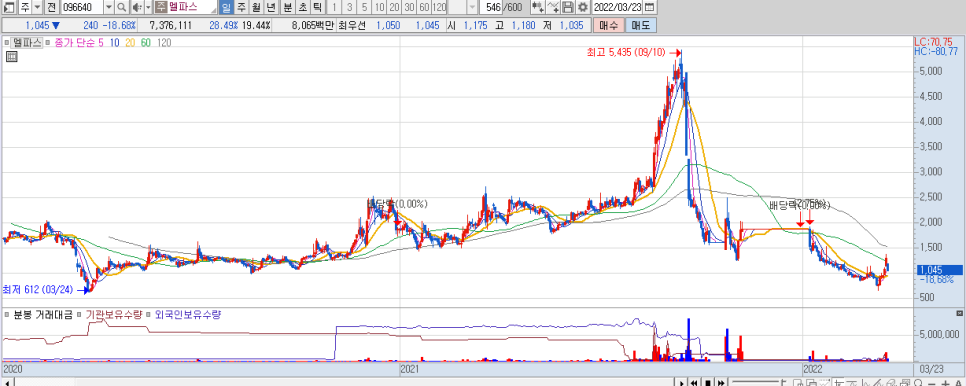The width and height of the screenshot is (966, 386).
Task: Click the 120-day moving average legend
Action: [164, 42]
